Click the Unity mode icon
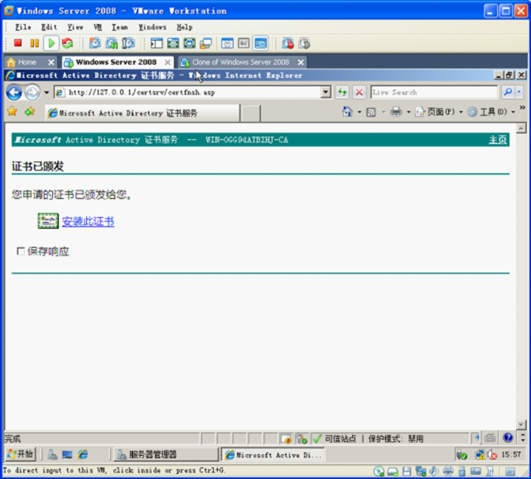This screenshot has height=479, width=531. click(206, 43)
